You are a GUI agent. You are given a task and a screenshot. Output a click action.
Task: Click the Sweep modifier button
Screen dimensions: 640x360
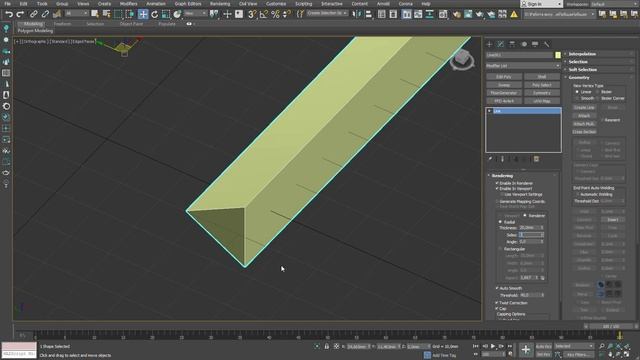point(504,85)
